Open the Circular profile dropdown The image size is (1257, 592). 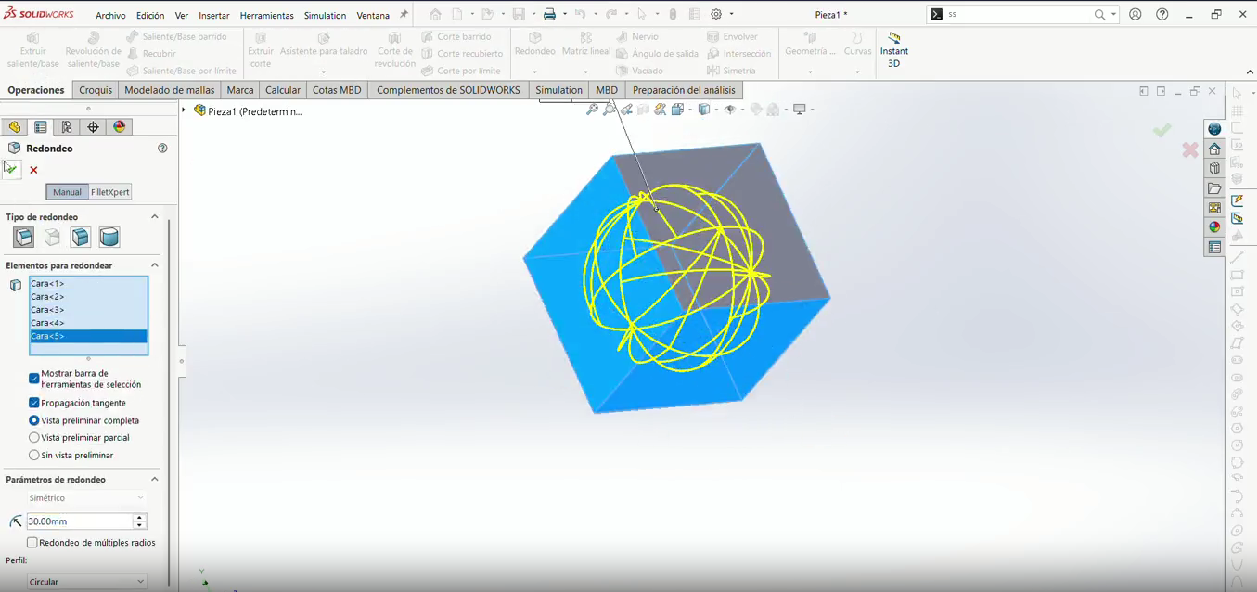coord(87,582)
